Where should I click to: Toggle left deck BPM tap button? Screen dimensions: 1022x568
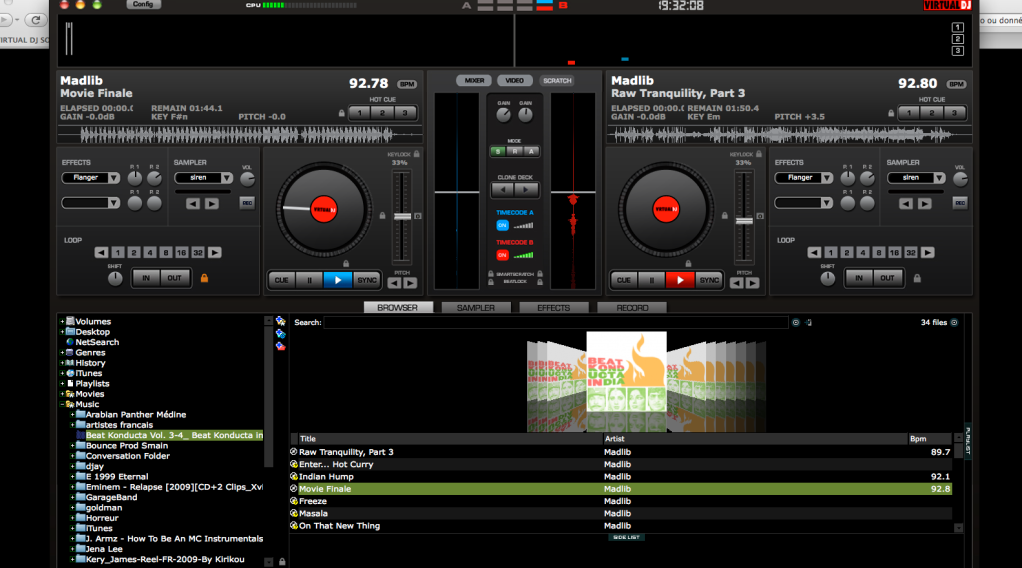tap(407, 84)
